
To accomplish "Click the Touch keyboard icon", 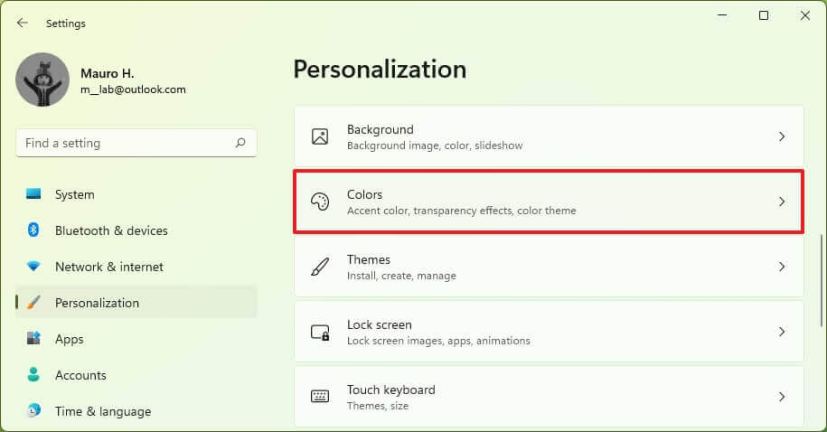I will click(320, 397).
